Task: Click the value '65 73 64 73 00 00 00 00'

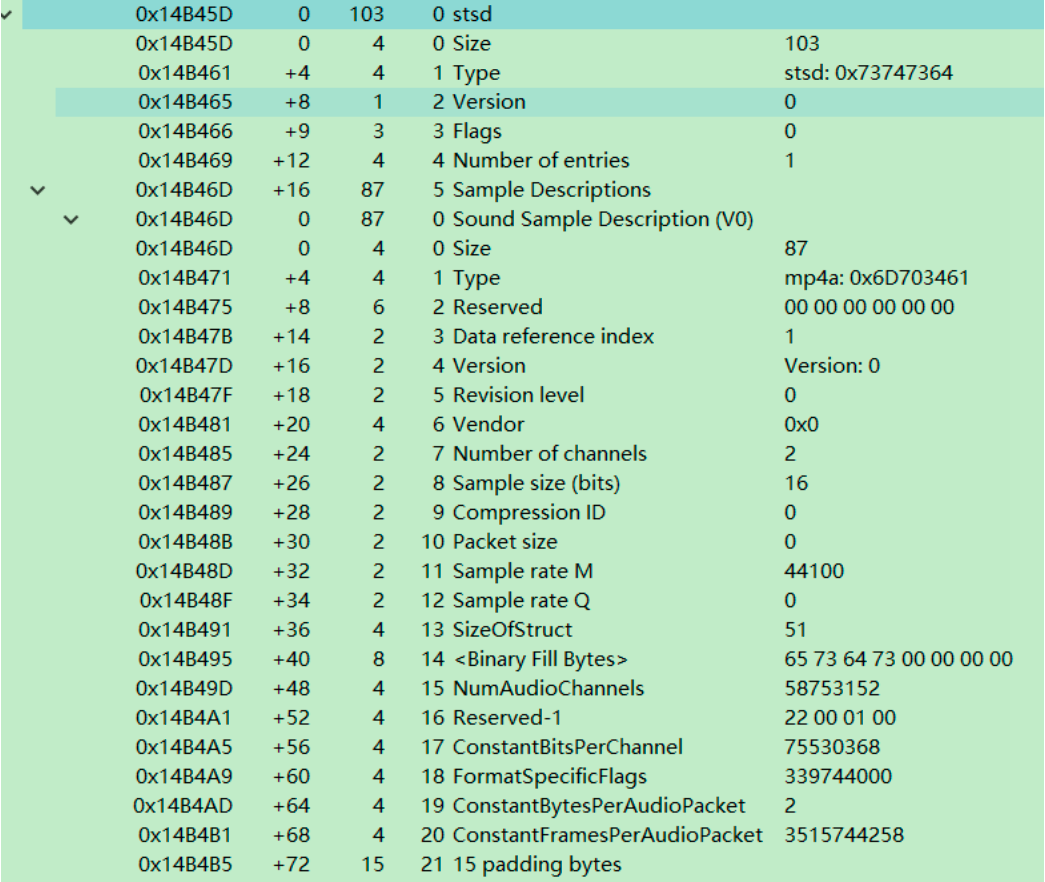Action: coord(898,659)
